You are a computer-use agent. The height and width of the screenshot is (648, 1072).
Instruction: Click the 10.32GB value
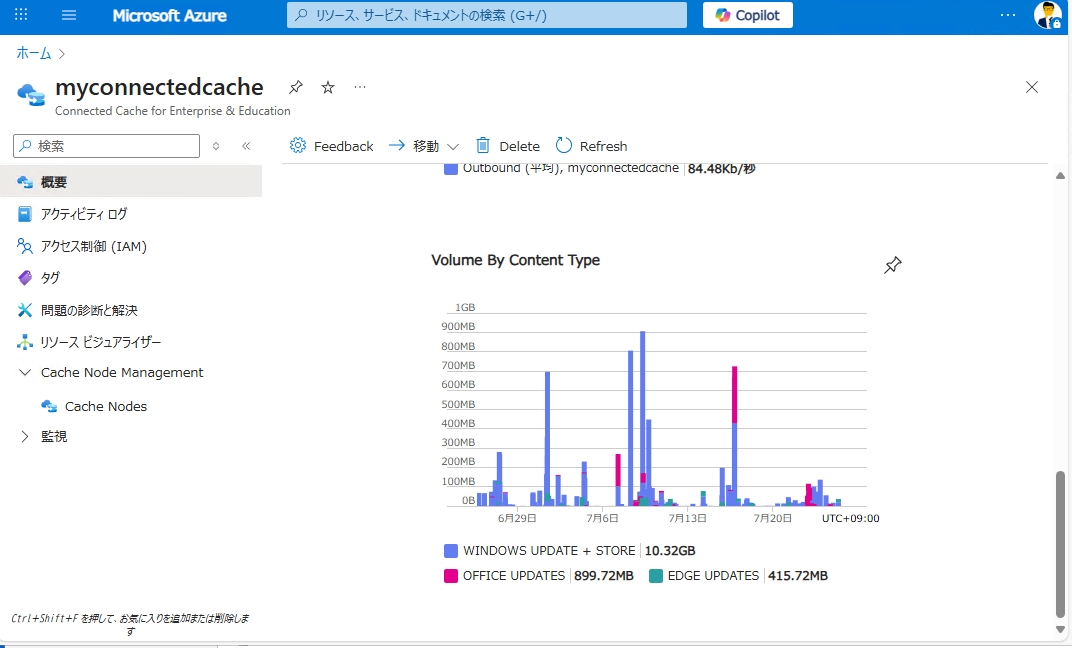pyautogui.click(x=670, y=551)
